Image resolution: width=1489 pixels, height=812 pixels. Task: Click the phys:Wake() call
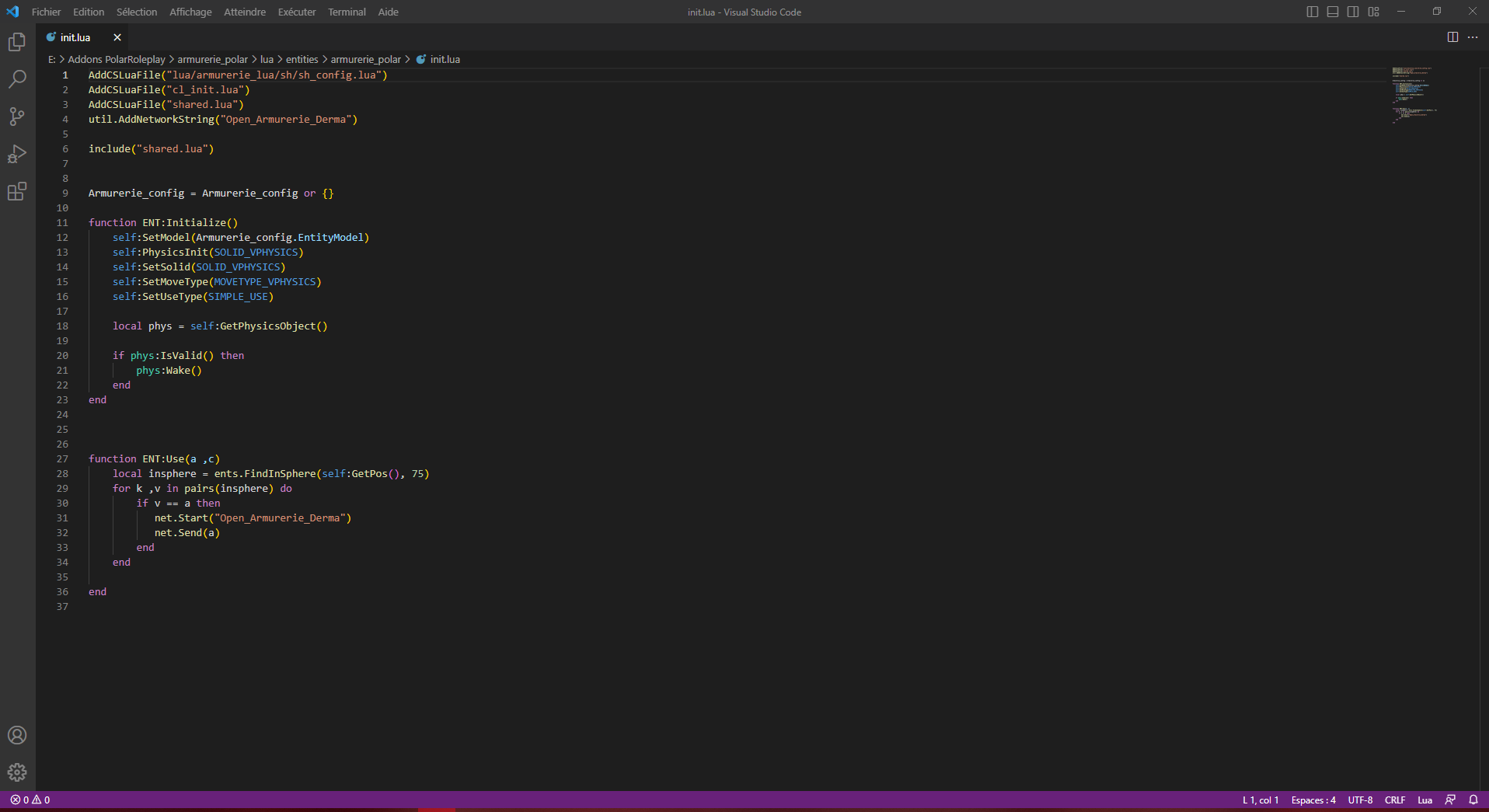(169, 370)
